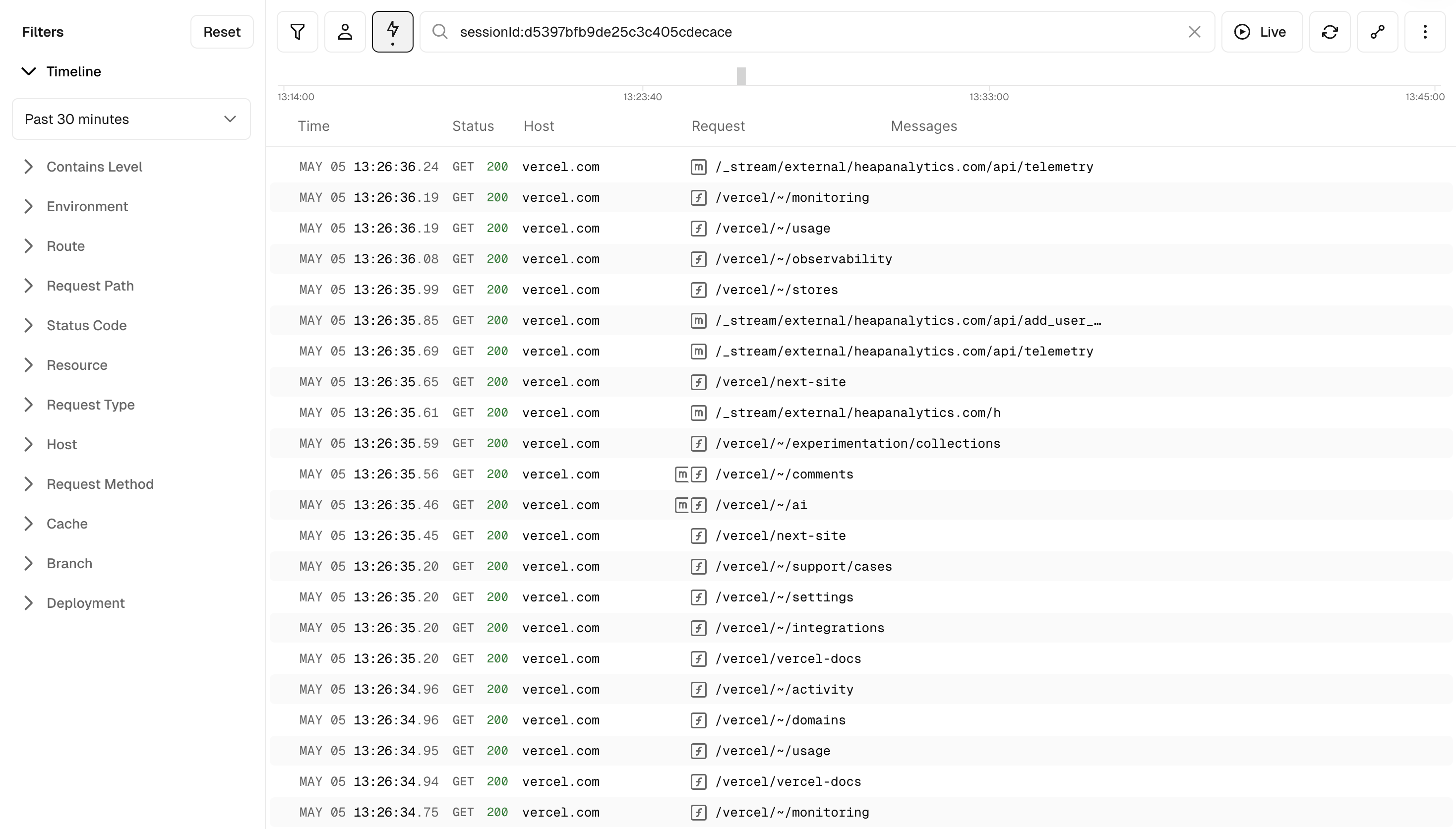This screenshot has width=1456, height=829.
Task: Open the /vercel/~/activity log row
Action: [x=861, y=690]
